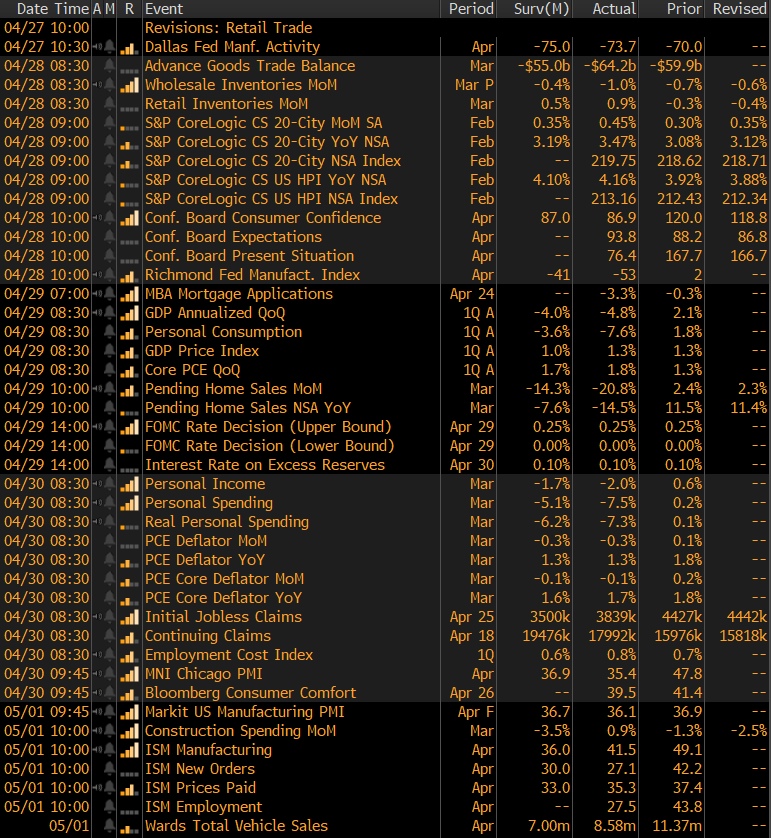Click speaker icon for Markit US Manufacturing PMI
Image resolution: width=771 pixels, height=838 pixels.
pos(96,712)
